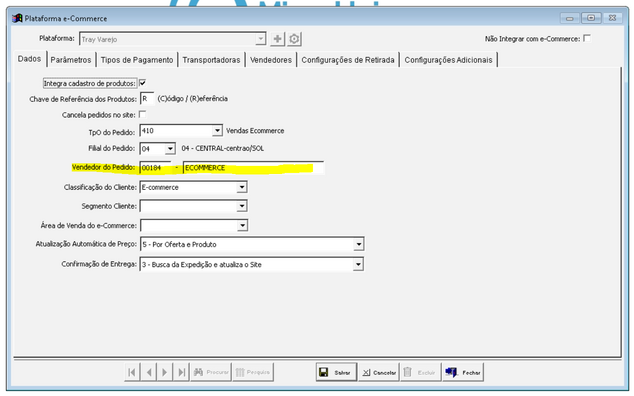Close the Plataforma e-Commerce window
Image resolution: width=634 pixels, height=396 pixels.
(x=612, y=18)
